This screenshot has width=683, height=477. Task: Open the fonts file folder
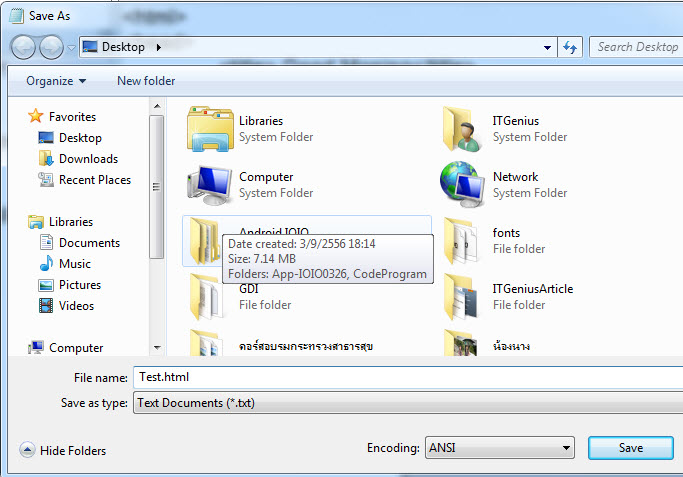463,240
